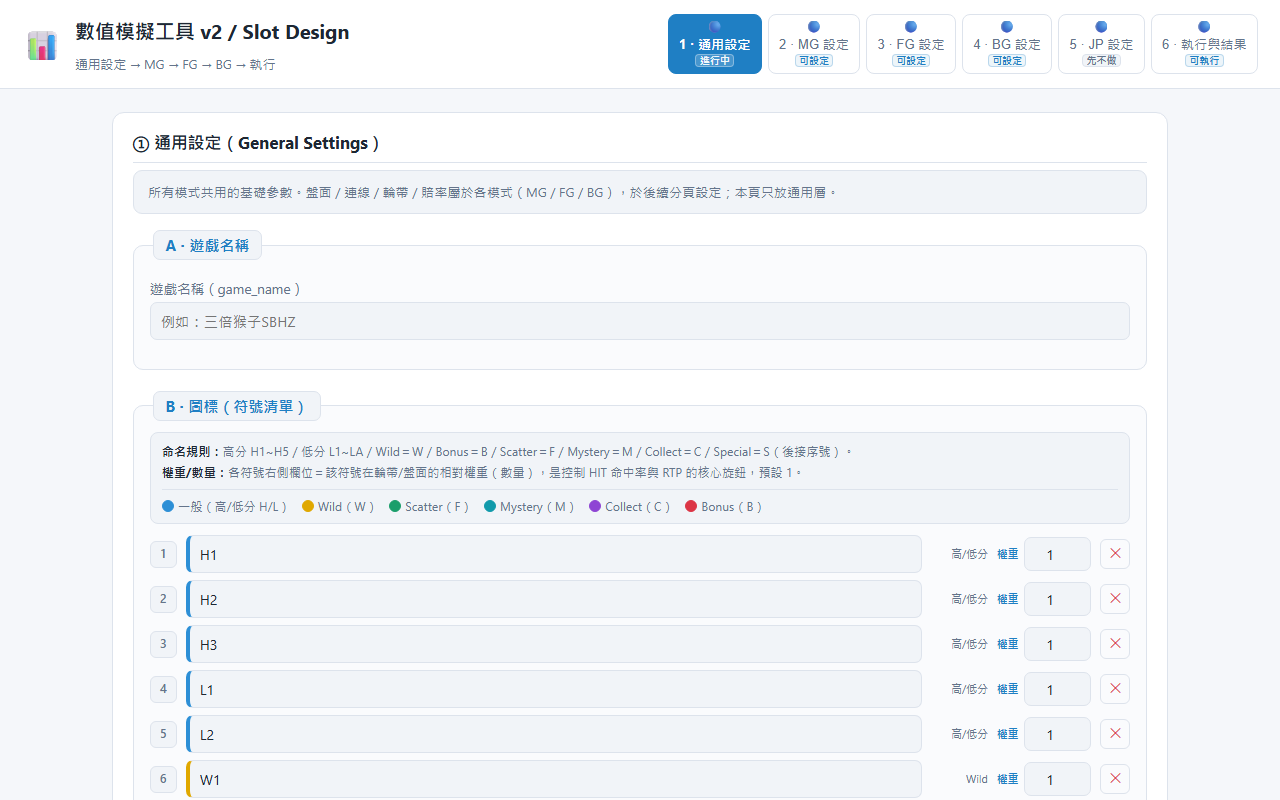Click the row number 1 badge

(163, 554)
